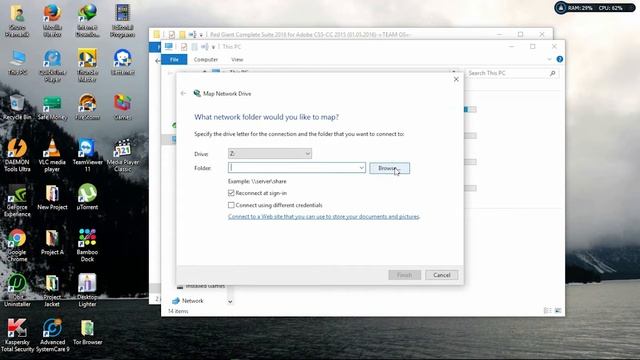
Task: Open quick access toolbar dropdown in Red Giant window
Action: point(201,35)
